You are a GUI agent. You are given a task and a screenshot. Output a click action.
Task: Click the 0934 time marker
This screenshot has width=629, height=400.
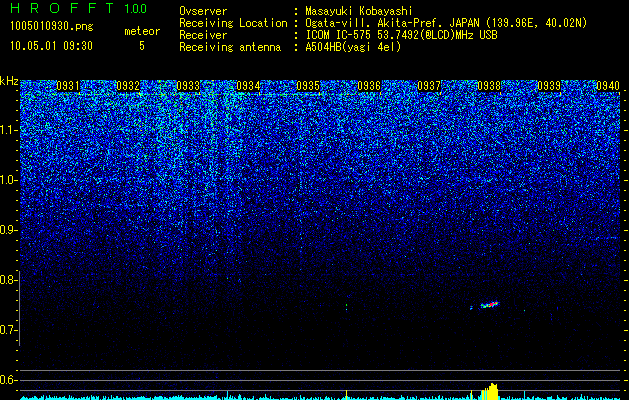[248, 86]
